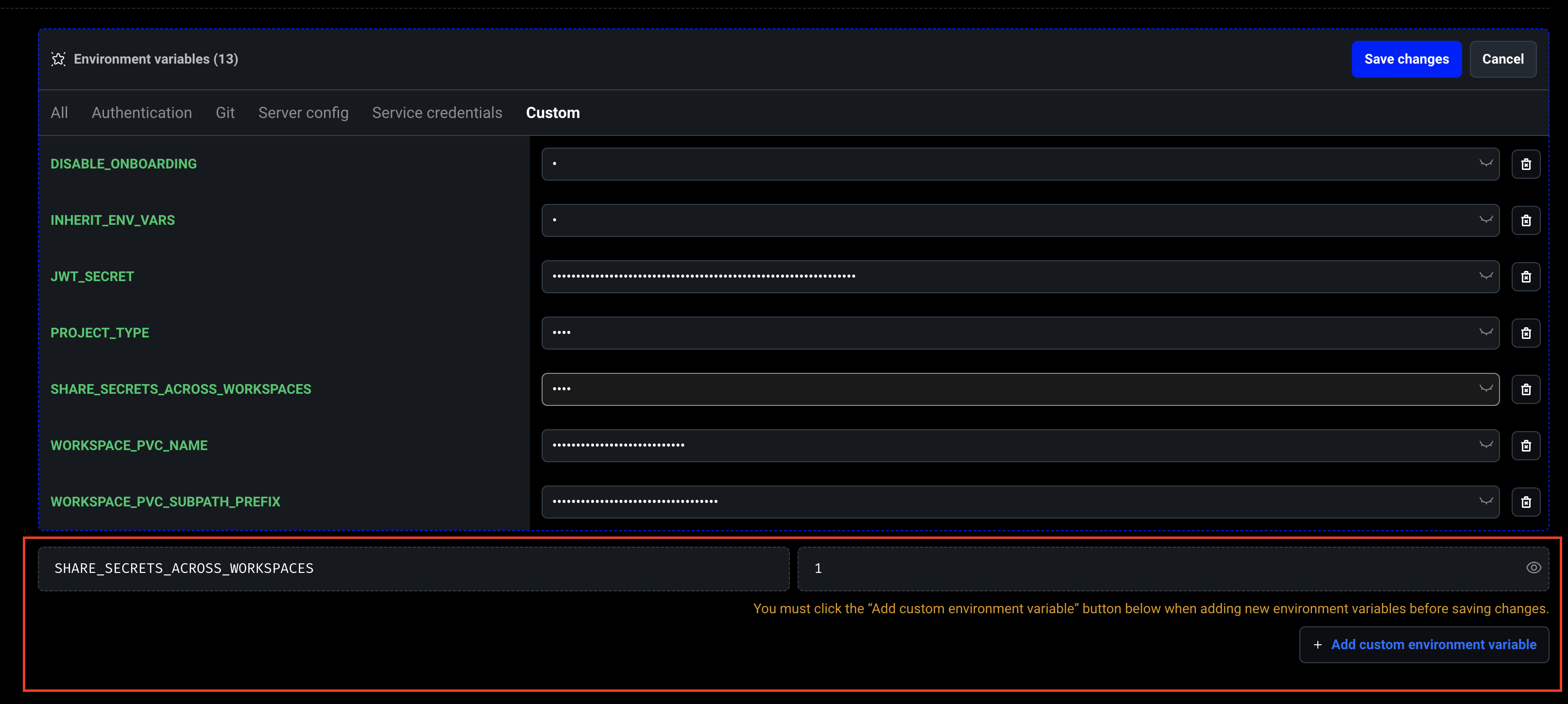Delete the WORKSPACE_PVC_NAME variable
The width and height of the screenshot is (1568, 704).
[1525, 446]
